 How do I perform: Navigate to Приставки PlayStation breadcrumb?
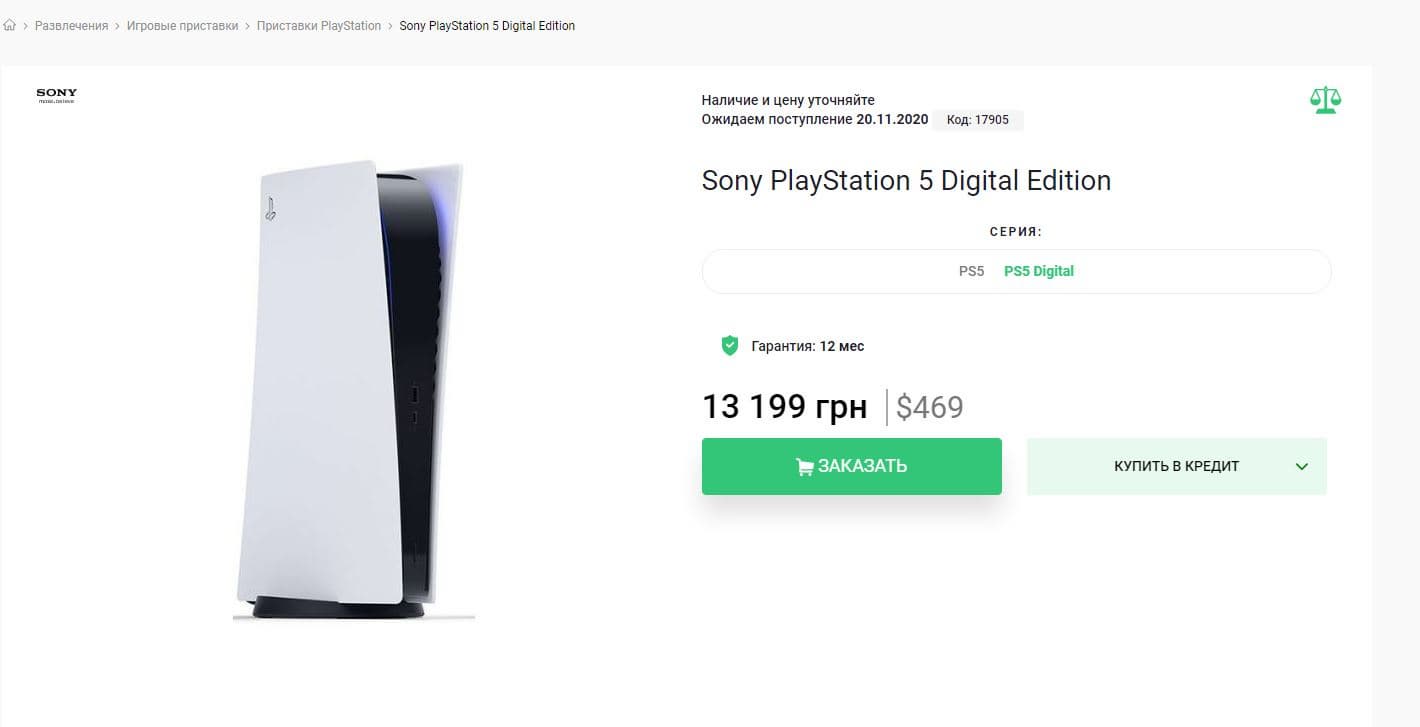[319, 26]
